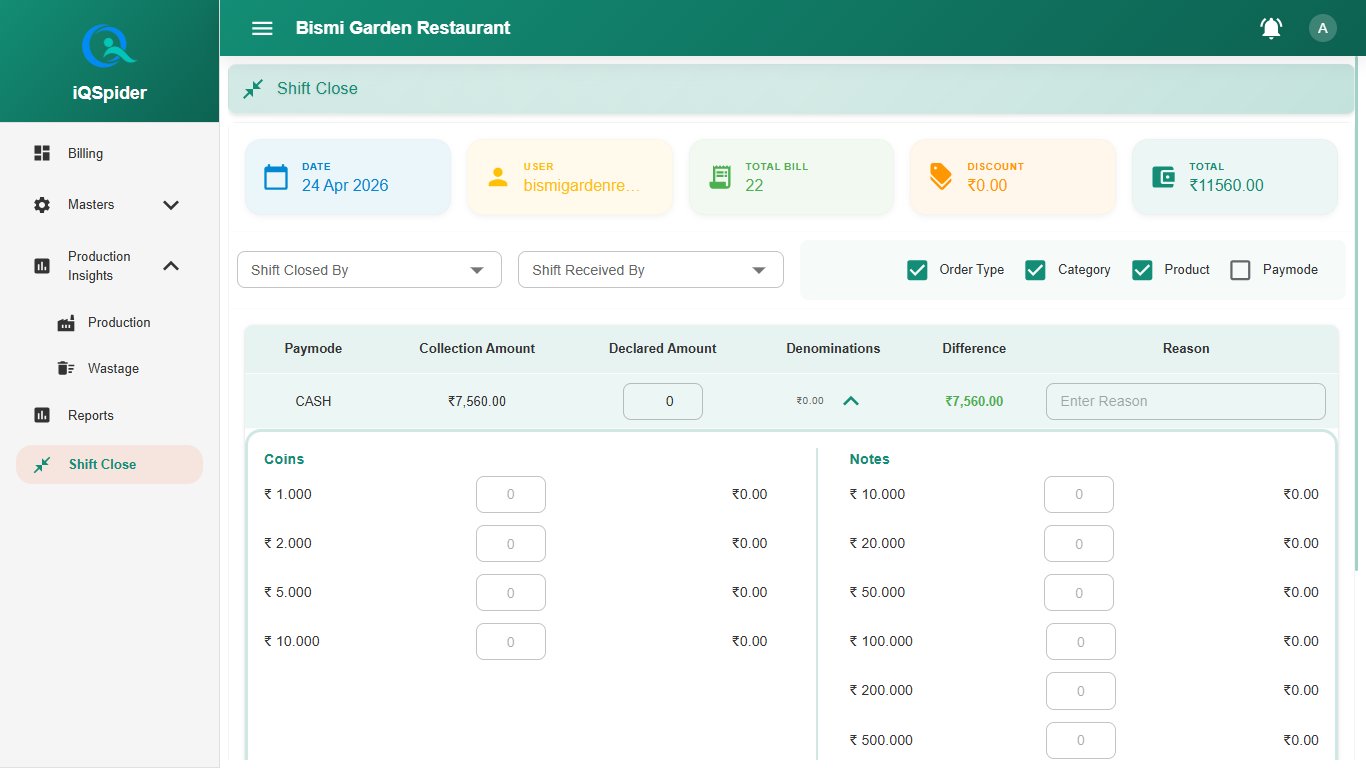The width and height of the screenshot is (1366, 768).
Task: Click the calendar icon on Date card
Action: (275, 177)
